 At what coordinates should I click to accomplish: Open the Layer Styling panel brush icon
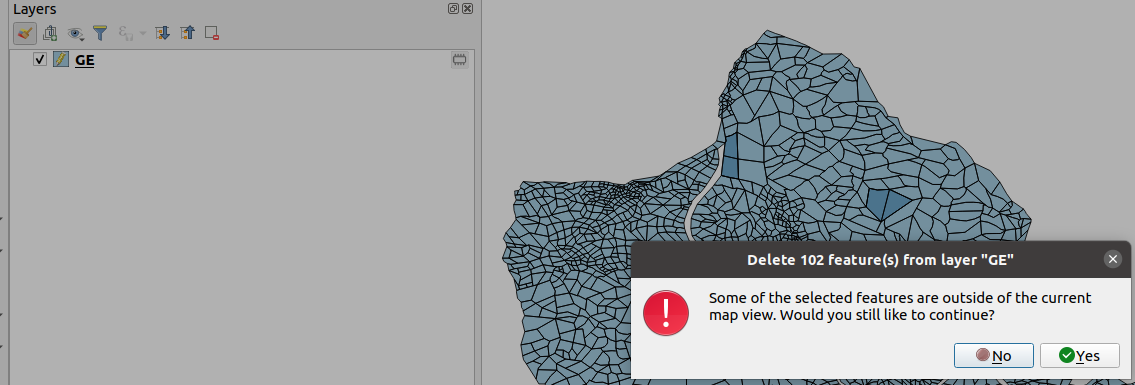(x=25, y=33)
